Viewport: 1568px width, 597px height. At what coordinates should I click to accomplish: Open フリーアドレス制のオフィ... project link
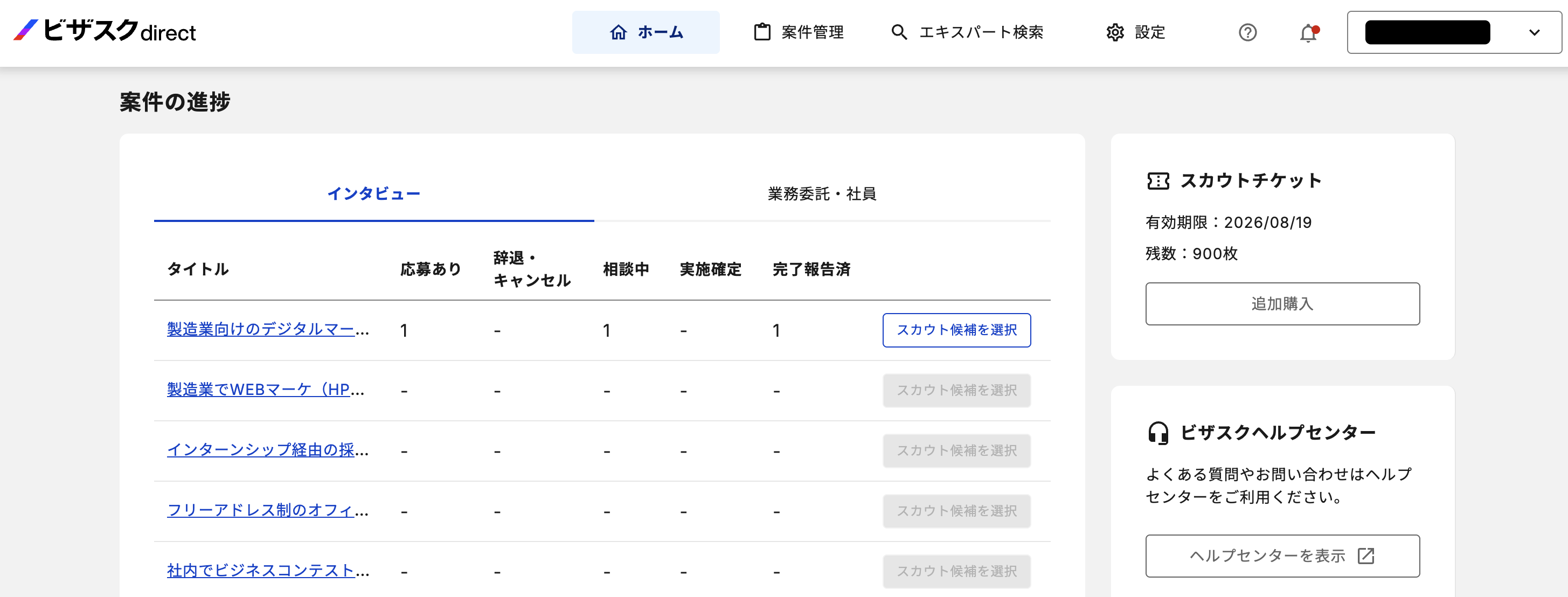tap(268, 511)
